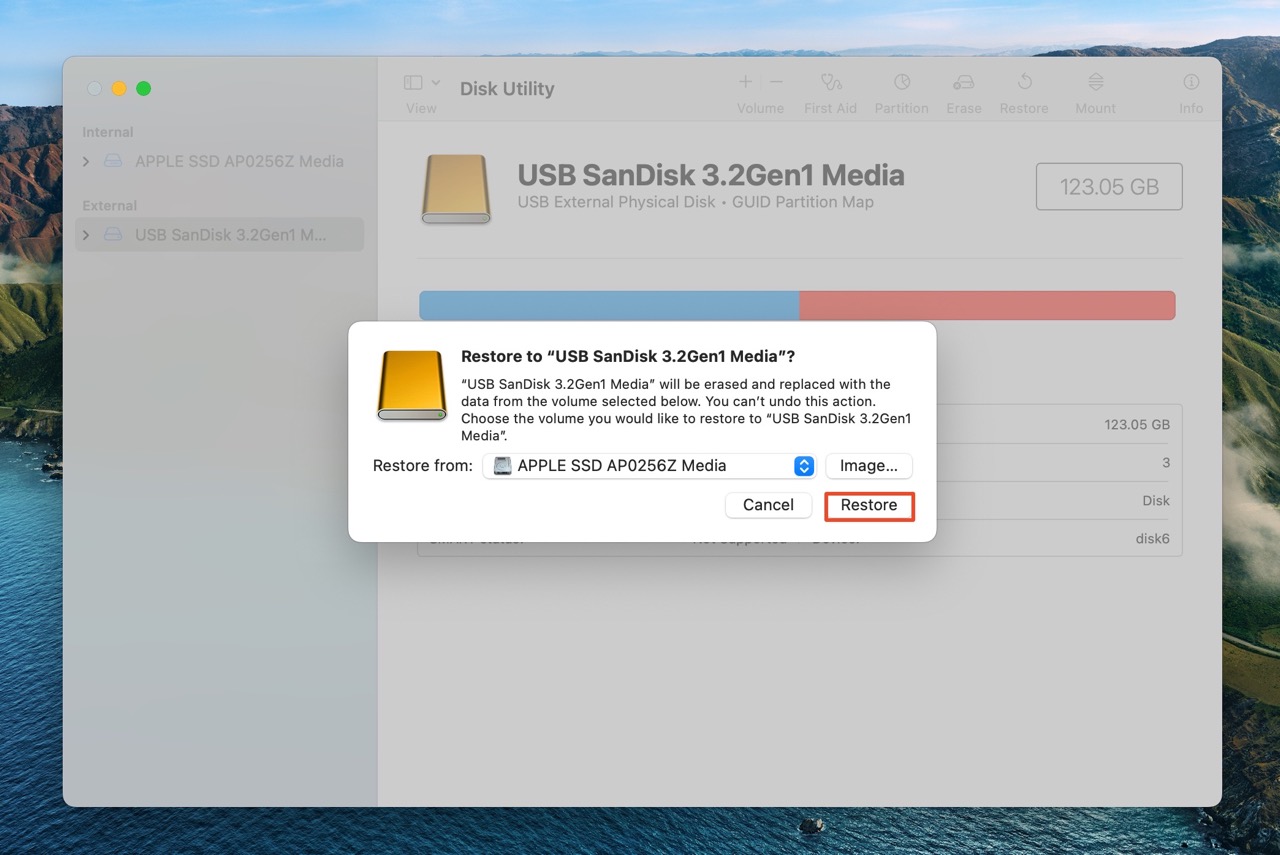Click the Restore toolbar icon
Image resolution: width=1280 pixels, height=855 pixels.
pos(1024,82)
